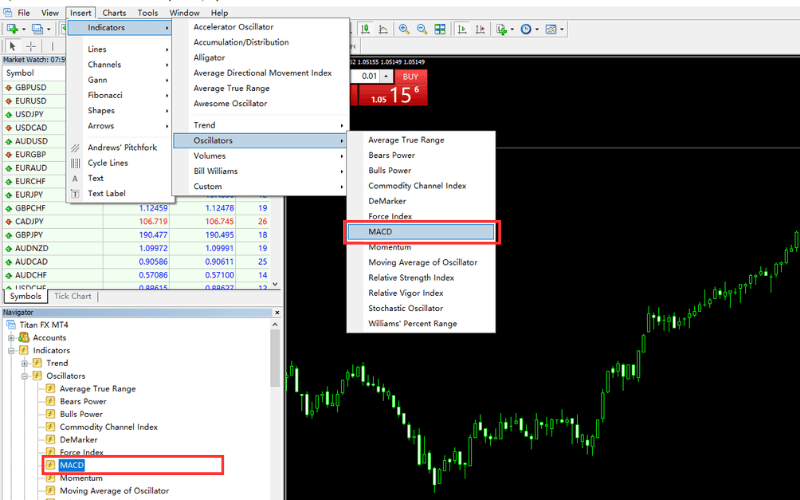
Task: Open the View menu
Action: 50,13
